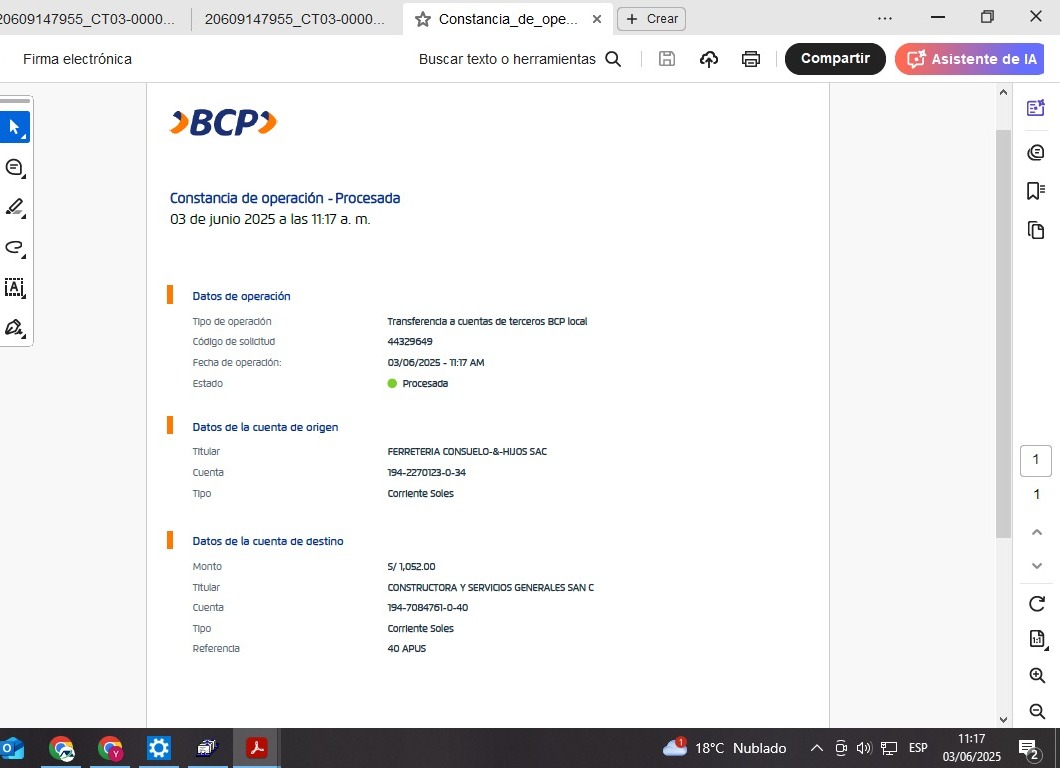Expand the page display options menu

coord(1037,639)
